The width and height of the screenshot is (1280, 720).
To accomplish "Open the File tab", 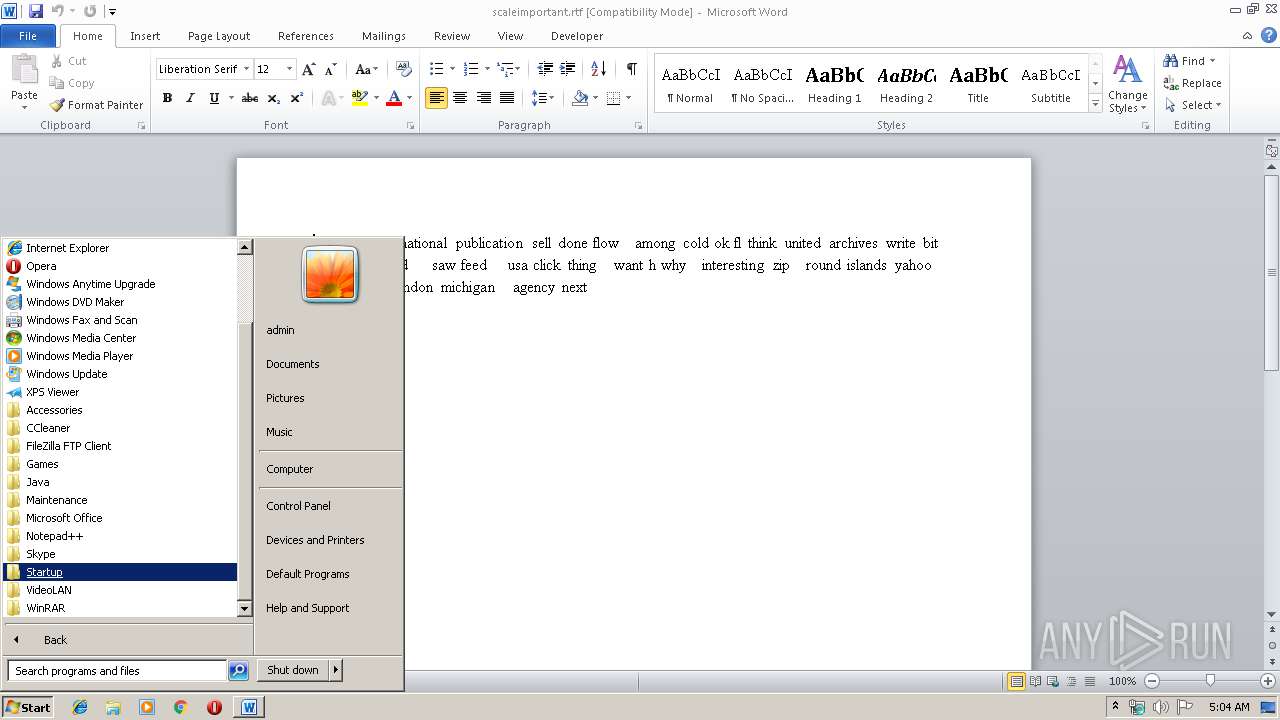I will (28, 35).
